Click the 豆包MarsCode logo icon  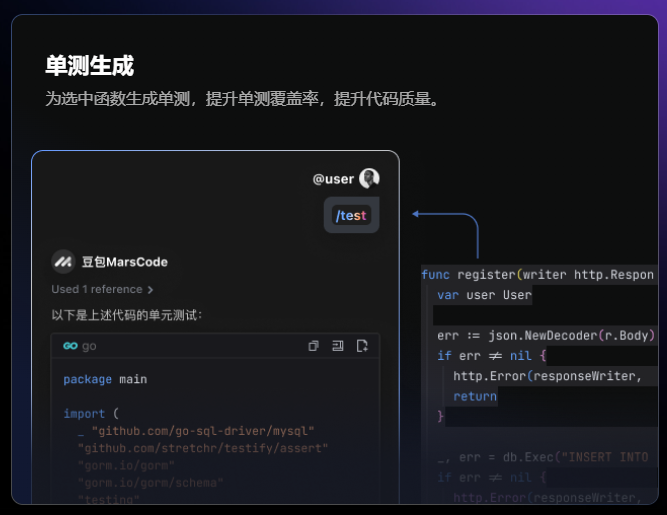coord(63,262)
